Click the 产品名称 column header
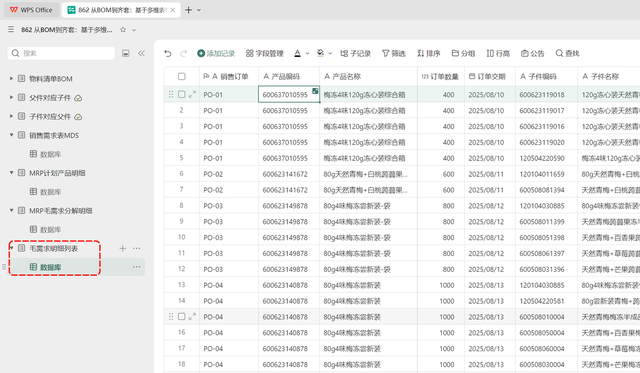 point(368,76)
